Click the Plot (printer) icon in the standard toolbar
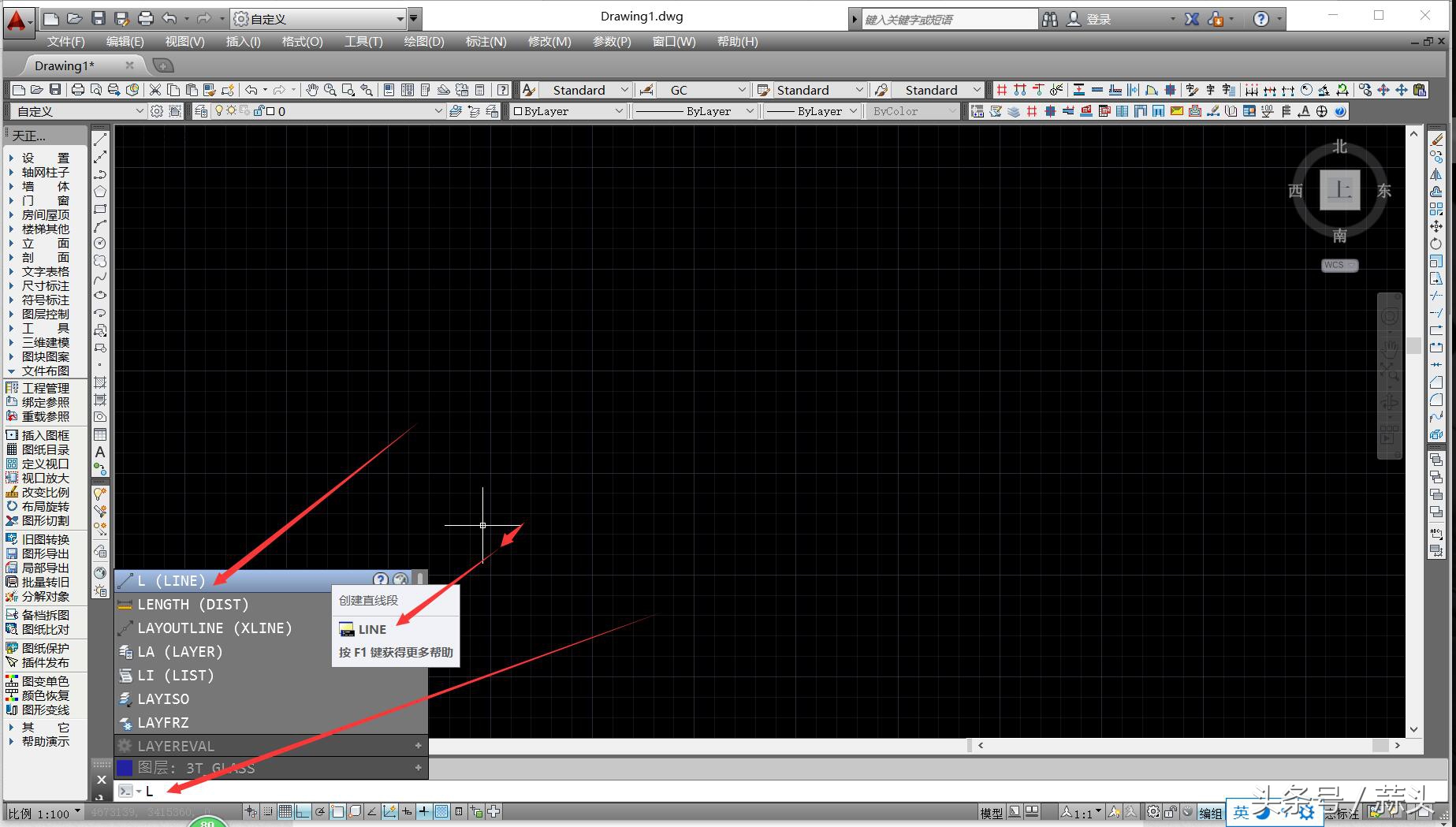 click(x=77, y=90)
